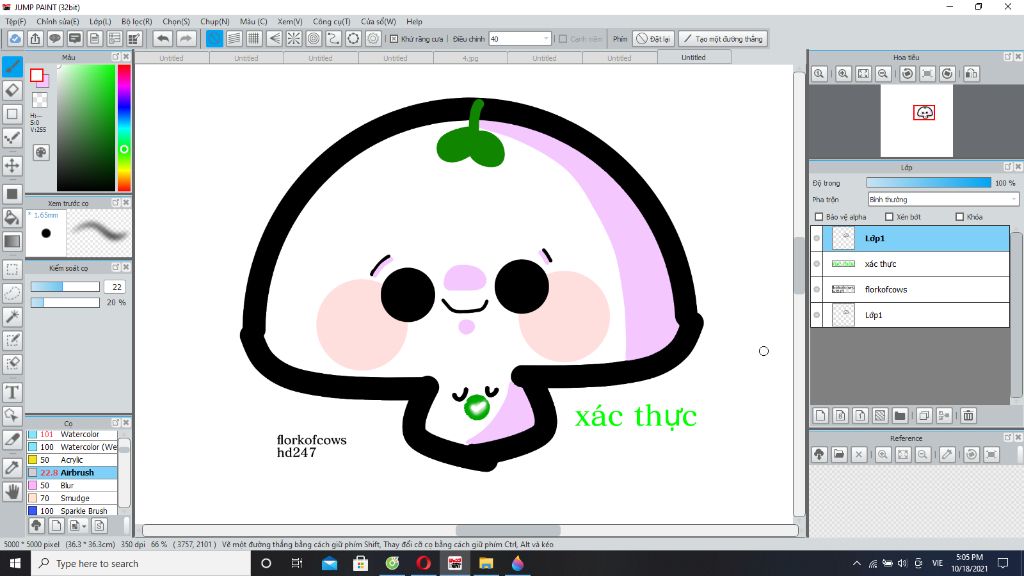The height and width of the screenshot is (576, 1024).
Task: Toggle visibility of bottom Lớp1 layer
Action: point(816,315)
